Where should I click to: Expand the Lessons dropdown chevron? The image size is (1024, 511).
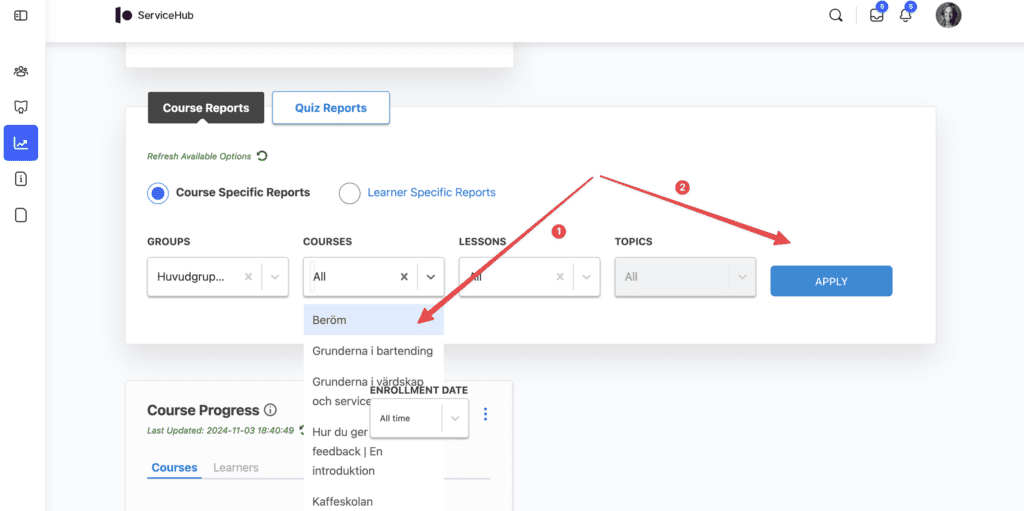(586, 276)
